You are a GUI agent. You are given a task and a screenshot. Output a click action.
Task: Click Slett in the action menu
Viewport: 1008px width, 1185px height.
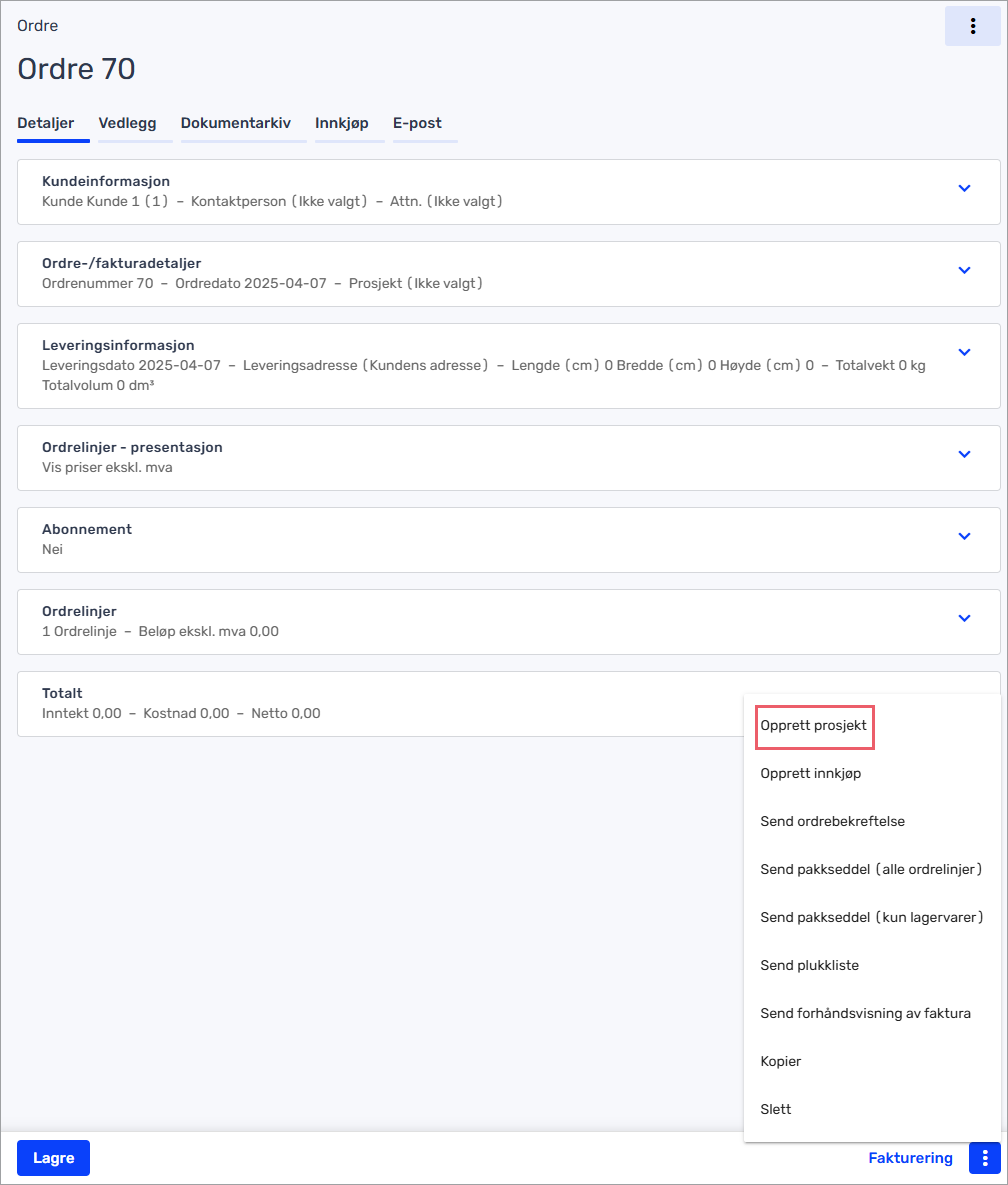click(x=775, y=1109)
